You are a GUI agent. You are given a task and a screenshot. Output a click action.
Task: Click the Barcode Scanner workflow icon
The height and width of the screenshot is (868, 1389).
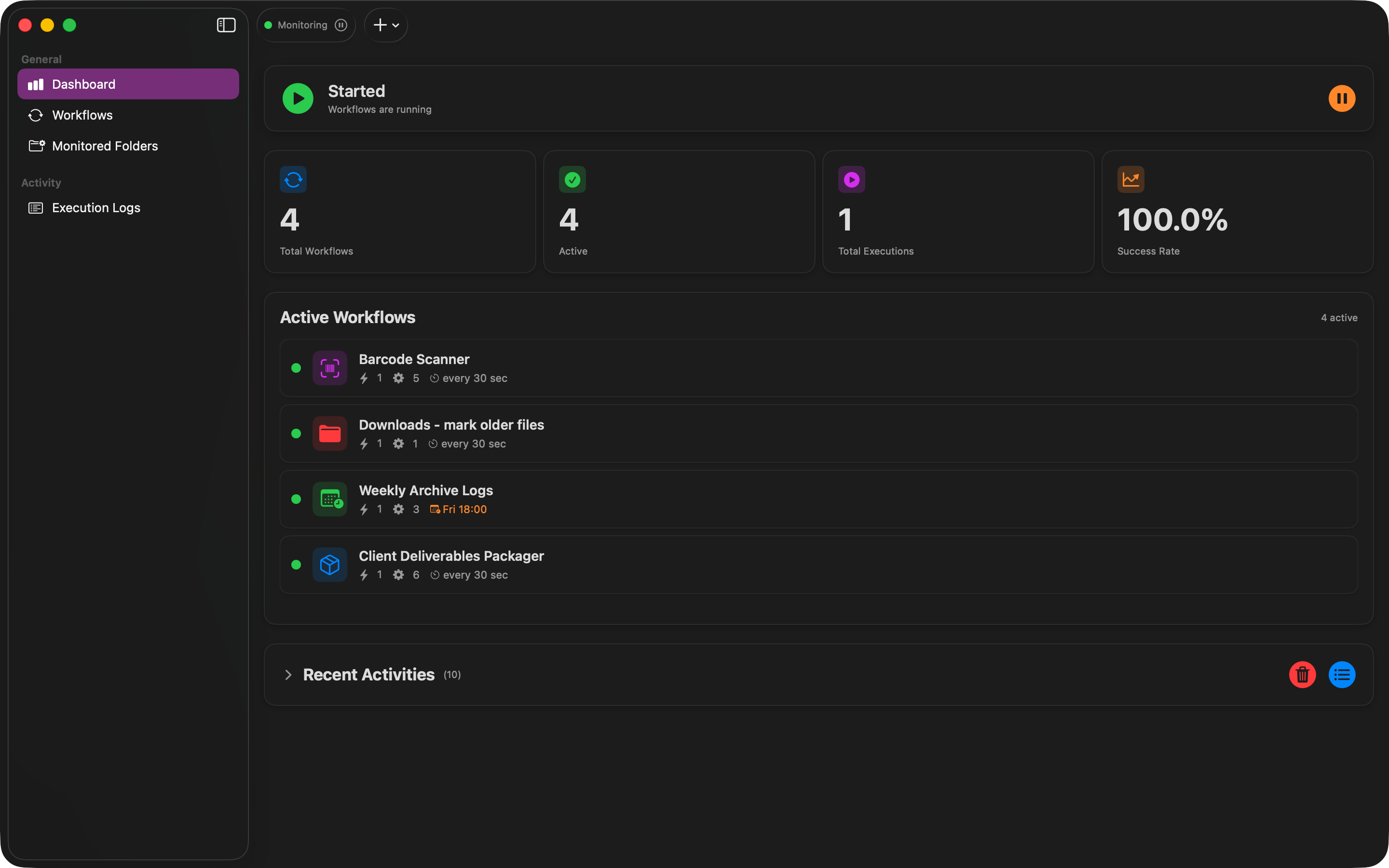click(329, 368)
